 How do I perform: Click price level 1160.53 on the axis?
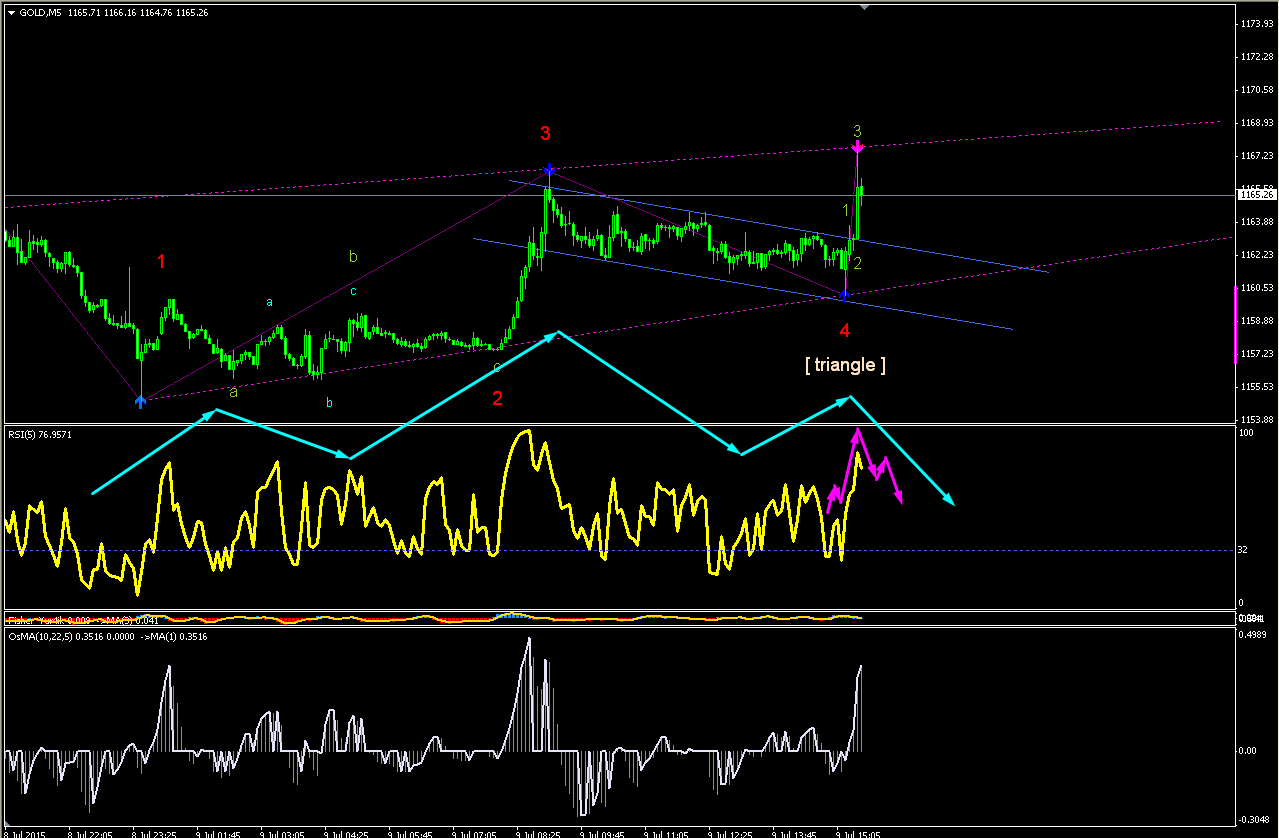[x=1256, y=288]
